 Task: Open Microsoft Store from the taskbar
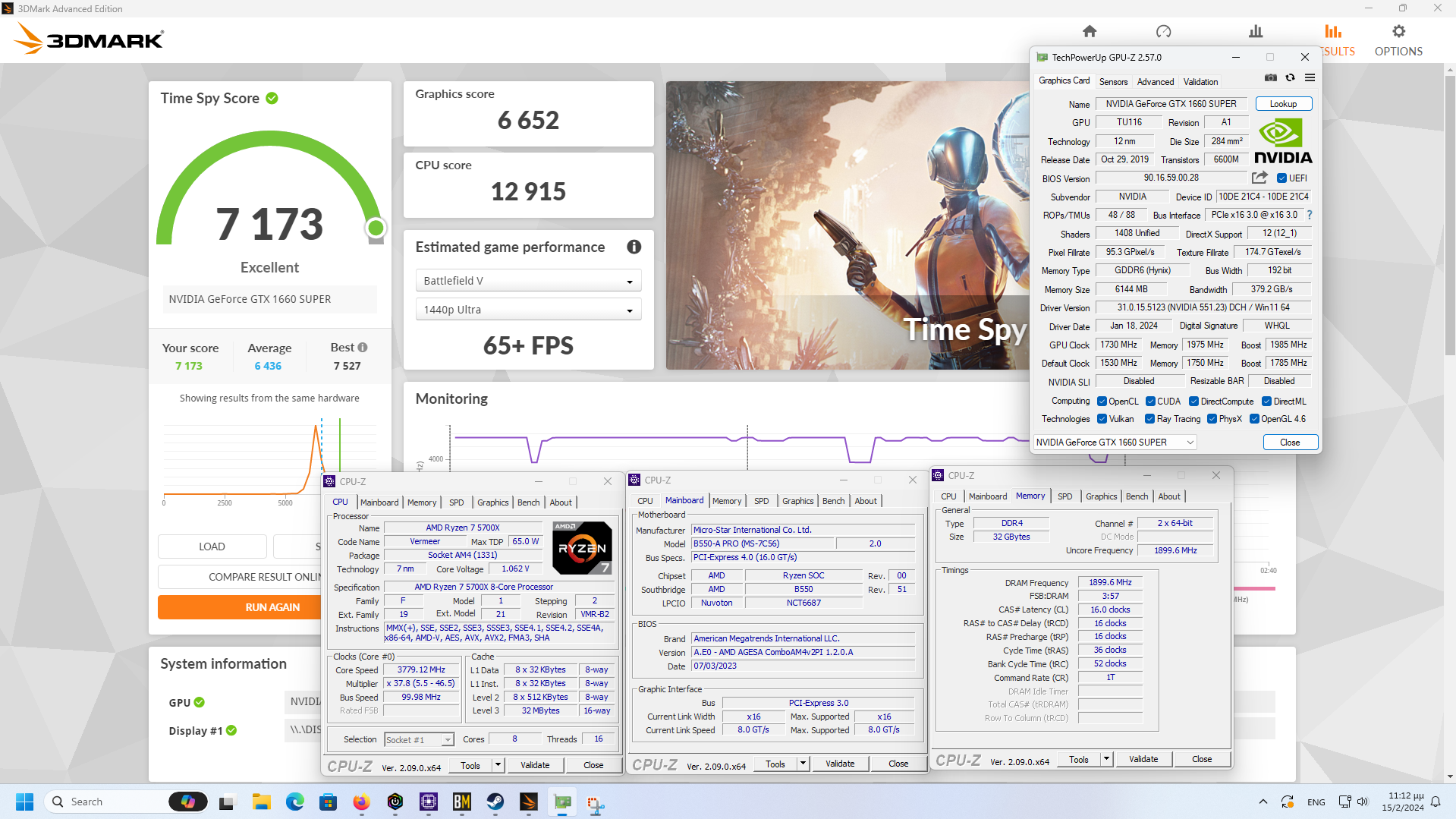click(328, 802)
